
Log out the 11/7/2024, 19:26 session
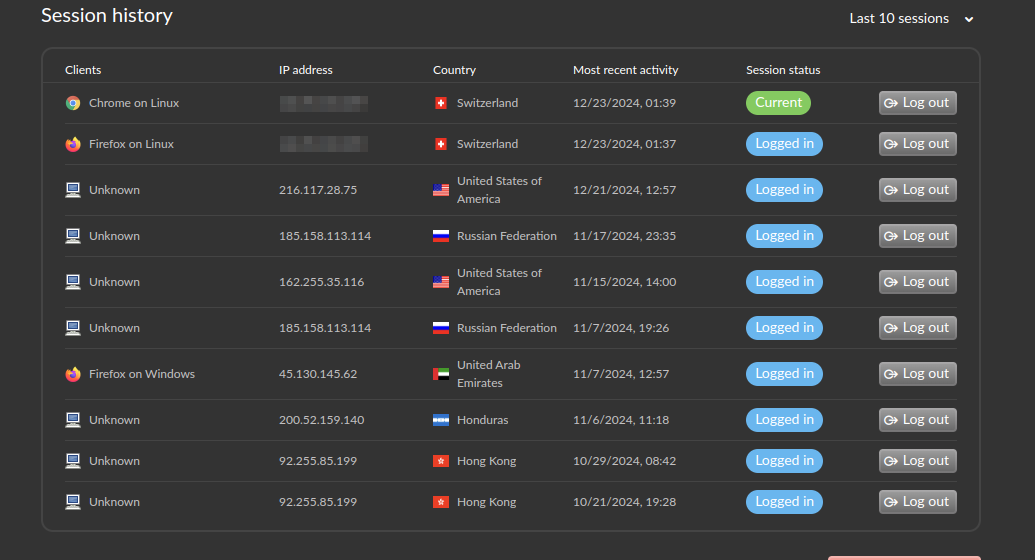(918, 328)
